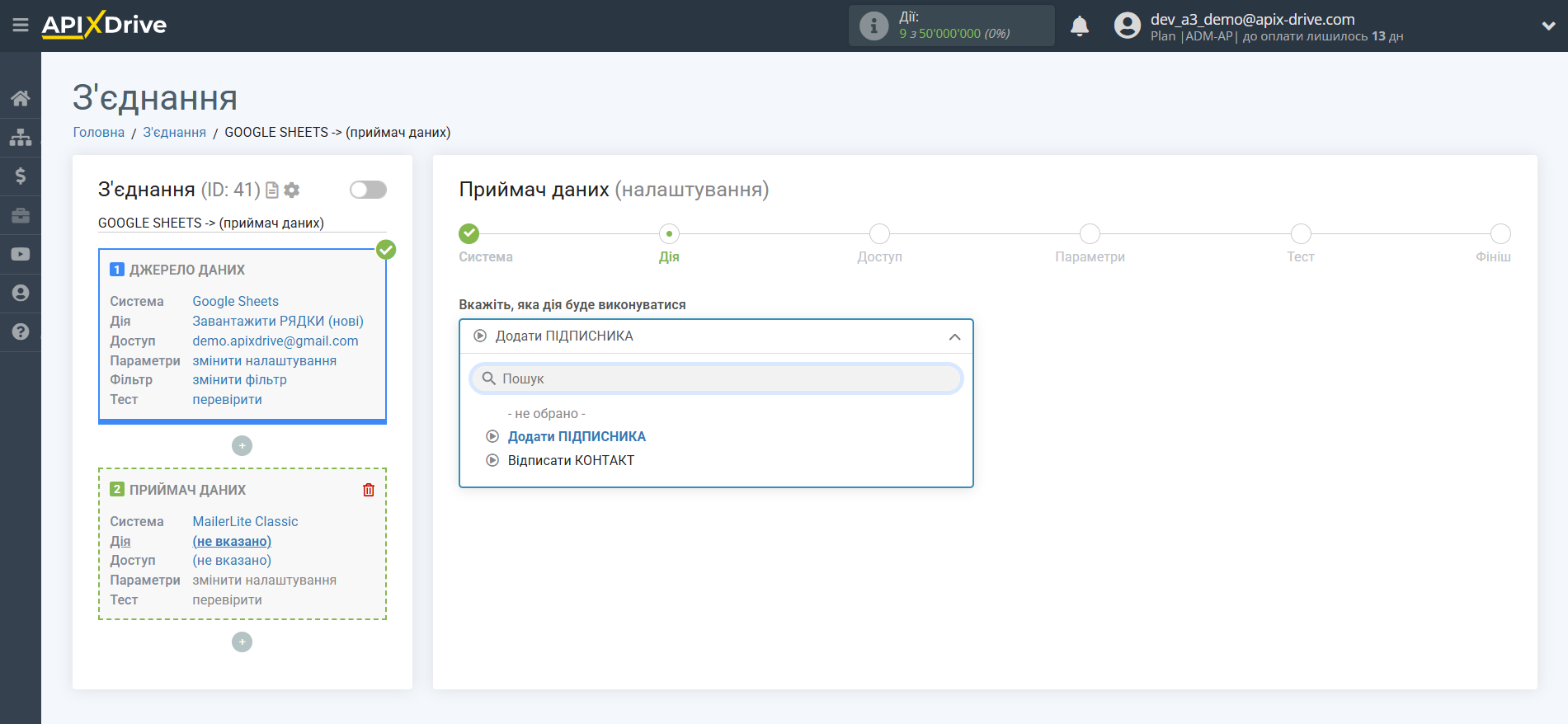The height and width of the screenshot is (724, 1568).
Task: Open Завантажити РЯДКИ (нові) action link
Action: point(278,321)
